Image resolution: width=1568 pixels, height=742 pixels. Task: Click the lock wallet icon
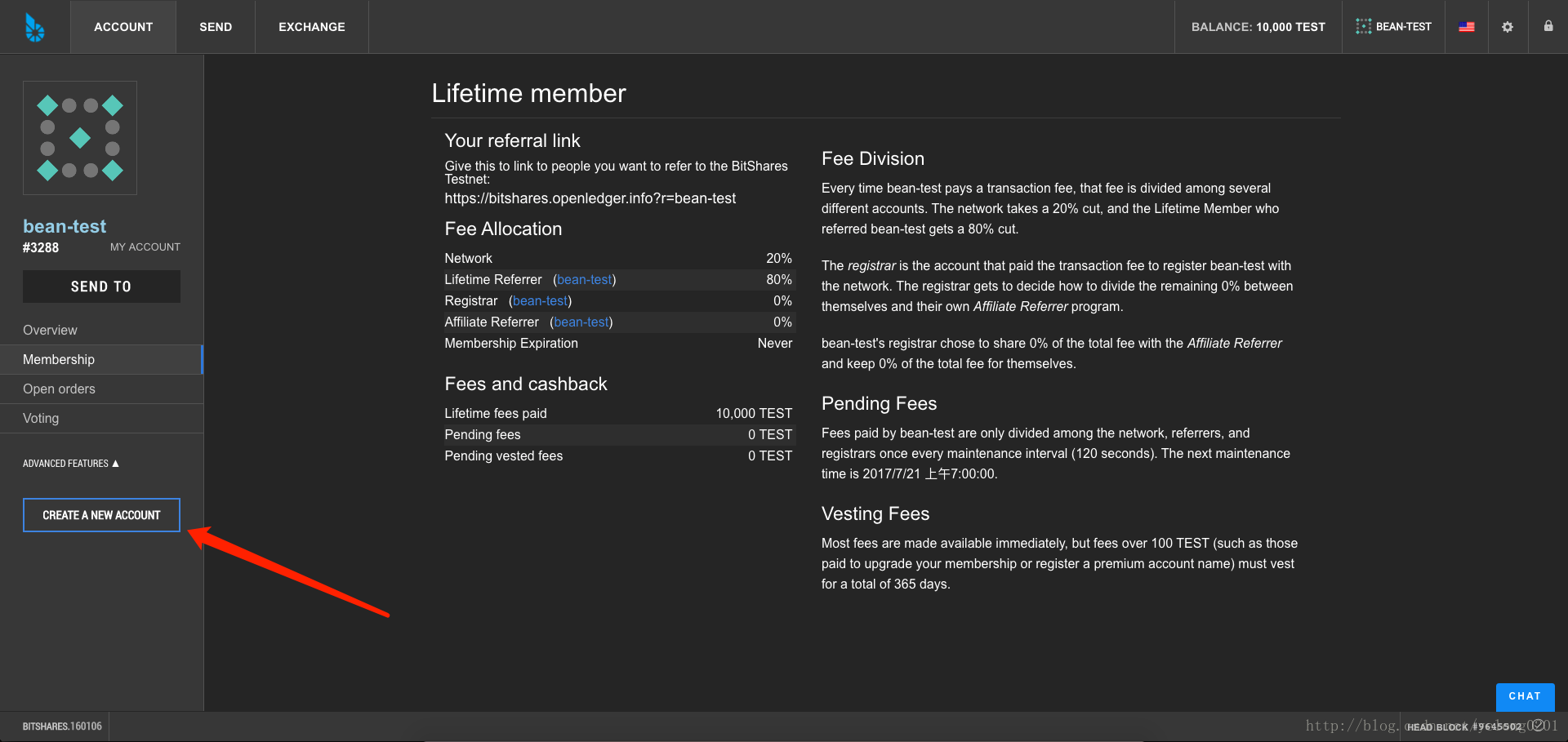[1548, 26]
